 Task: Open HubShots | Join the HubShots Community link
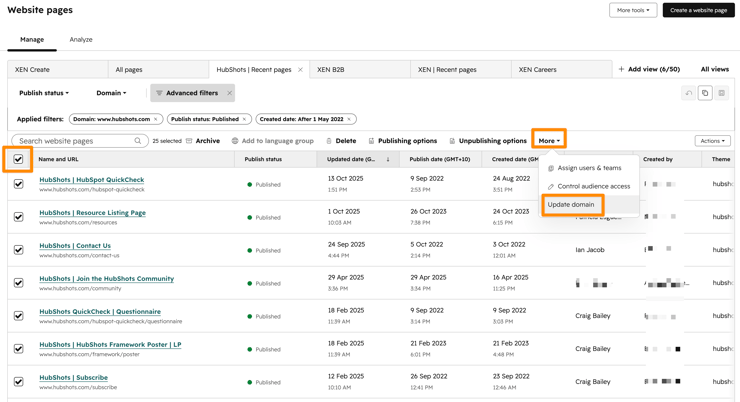tap(107, 279)
